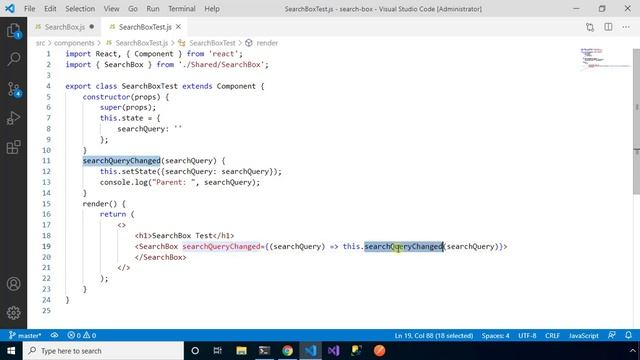Viewport: 640px width, 360px height.
Task: Open Google Chrome from taskbar
Action: (x=287, y=351)
